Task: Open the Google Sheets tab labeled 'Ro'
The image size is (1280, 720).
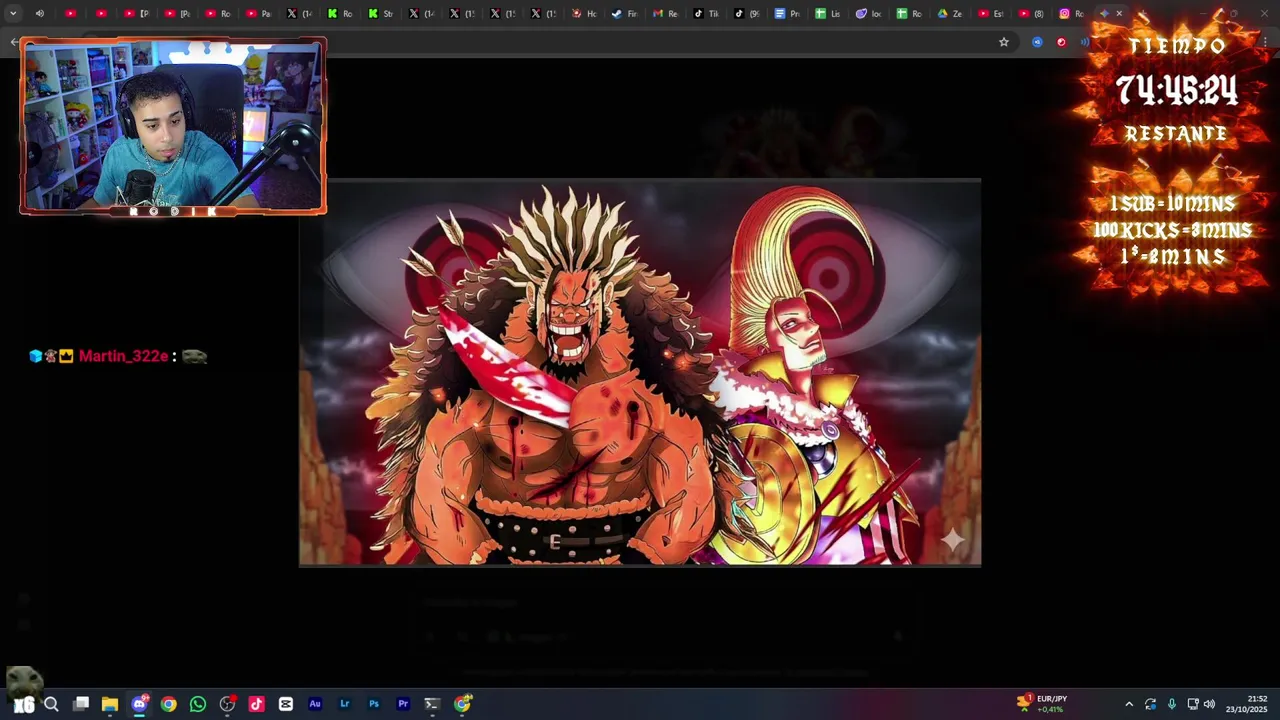Action: pos(909,14)
